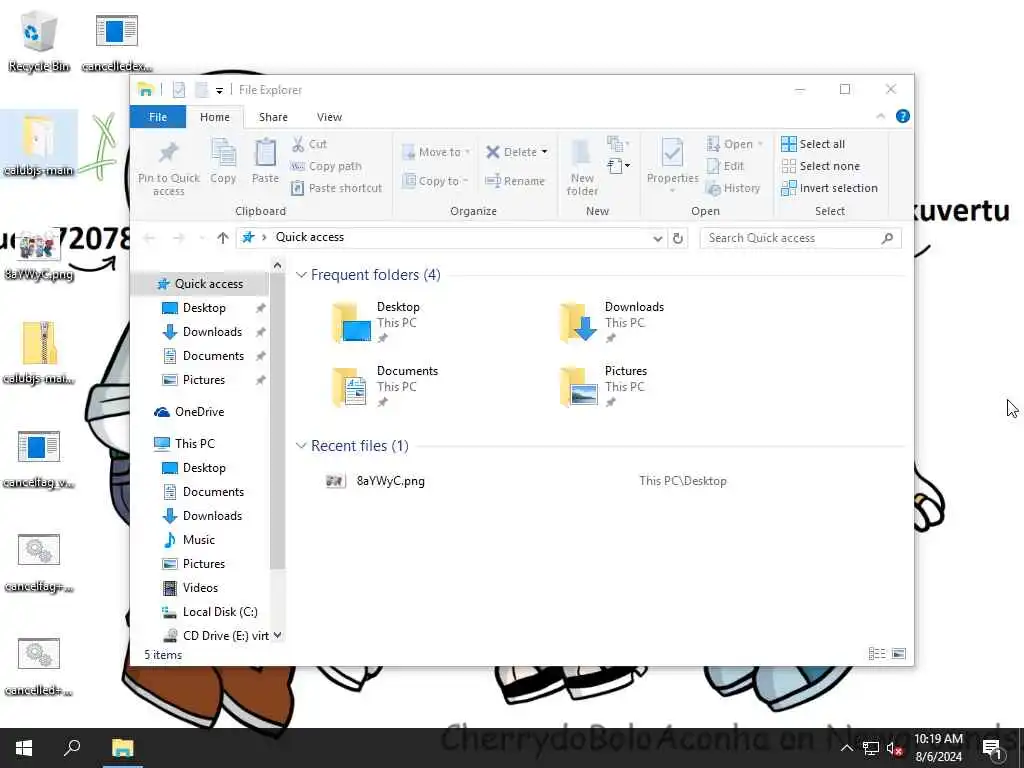Viewport: 1024px width, 768px height.
Task: Click Cut in Clipboard group
Action: coord(310,144)
